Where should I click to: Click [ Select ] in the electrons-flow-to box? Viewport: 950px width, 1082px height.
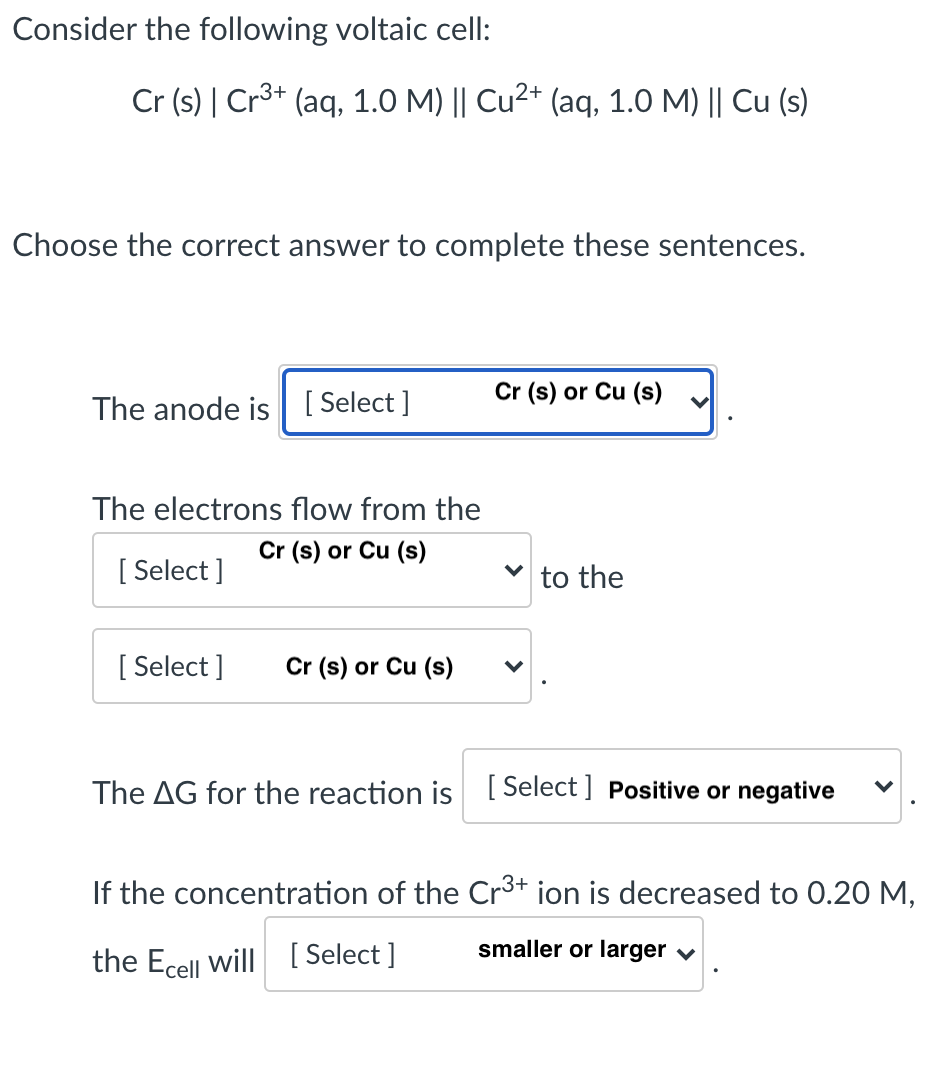169,666
